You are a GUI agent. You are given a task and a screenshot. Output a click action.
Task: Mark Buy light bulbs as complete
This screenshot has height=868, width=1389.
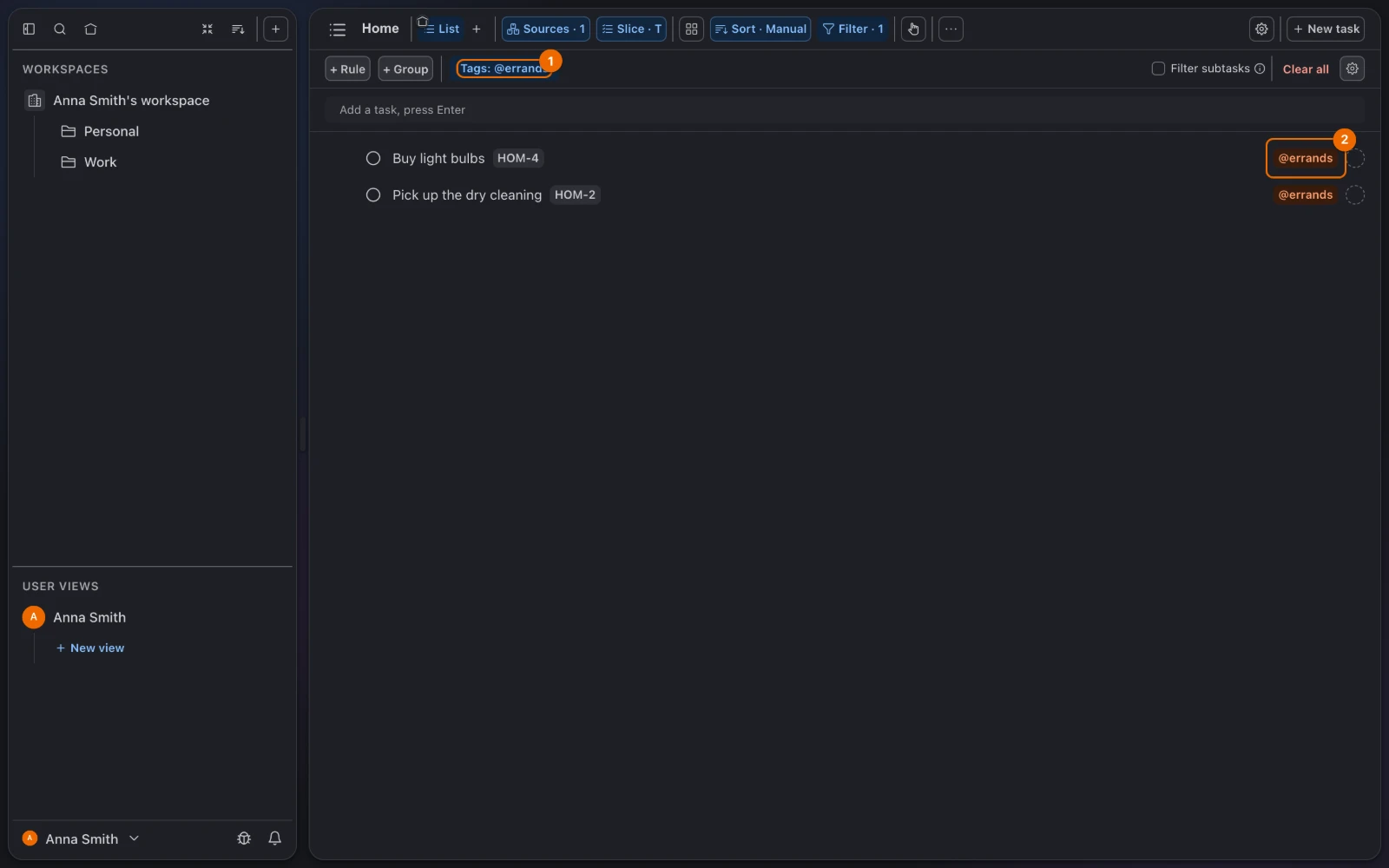(x=373, y=158)
